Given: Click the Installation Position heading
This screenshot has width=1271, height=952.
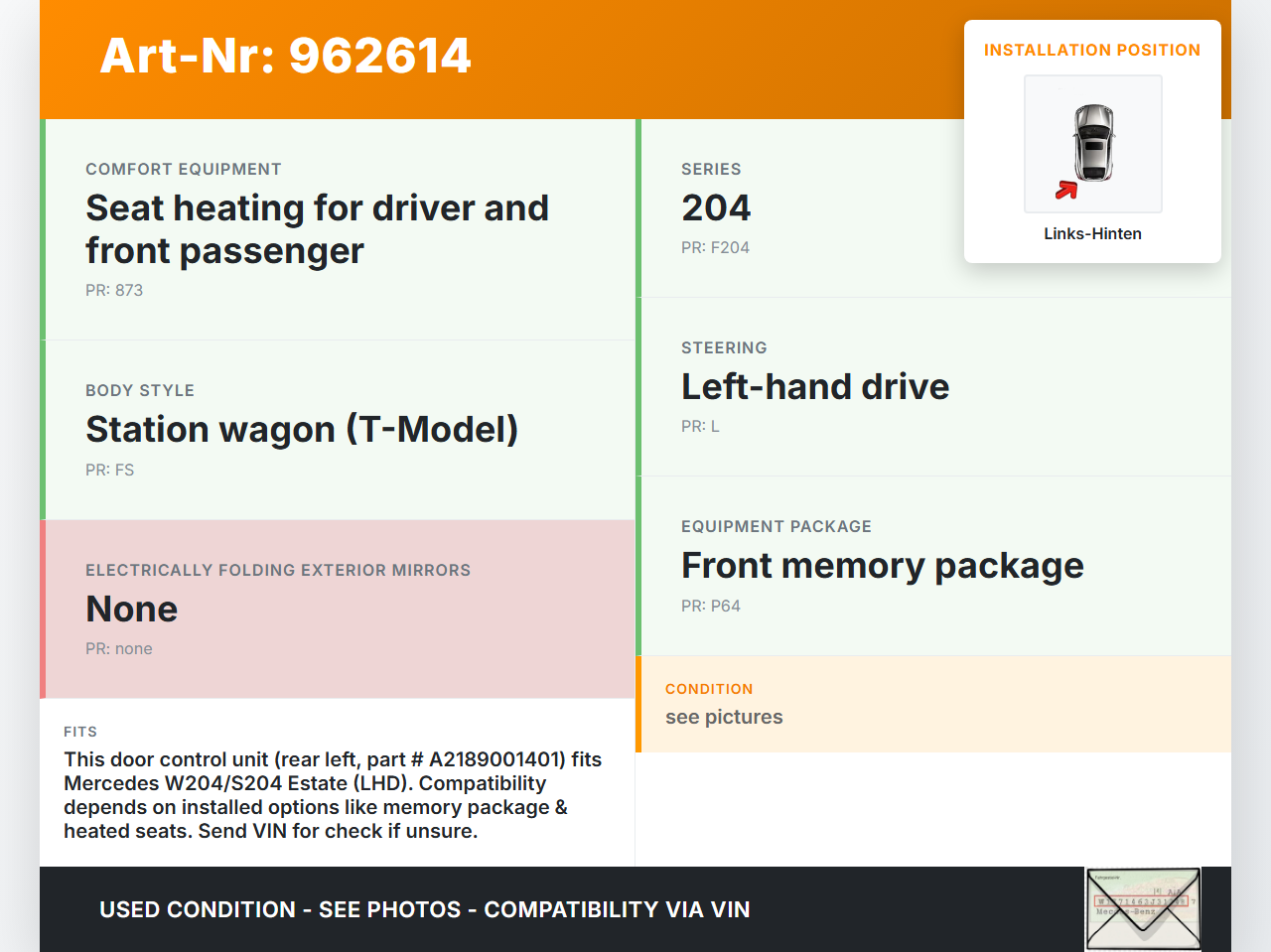Looking at the screenshot, I should coord(1092,51).
